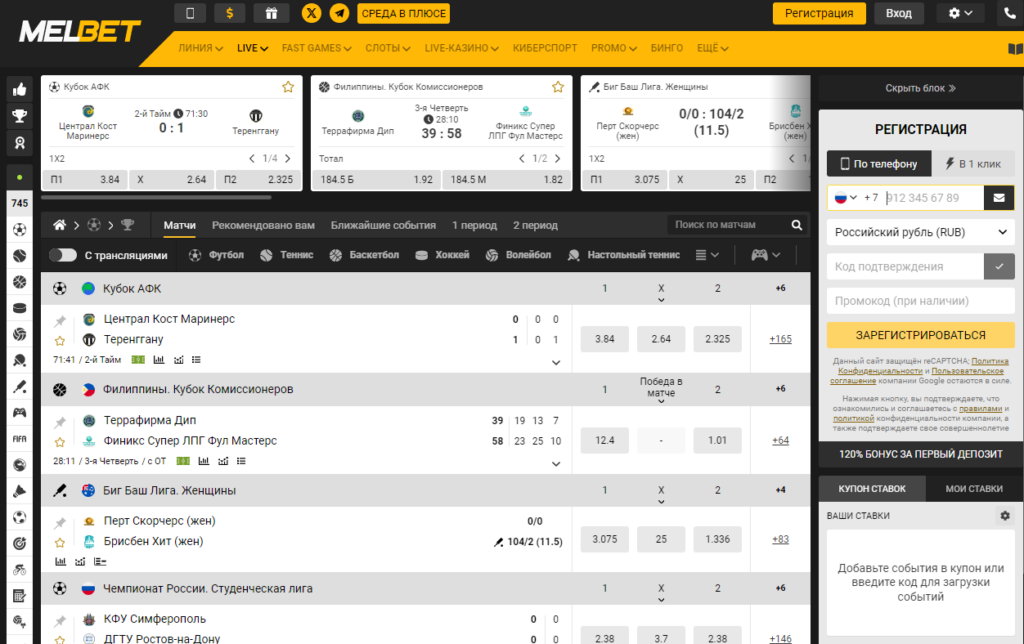Switch to Ближайшие события tab

[383, 225]
